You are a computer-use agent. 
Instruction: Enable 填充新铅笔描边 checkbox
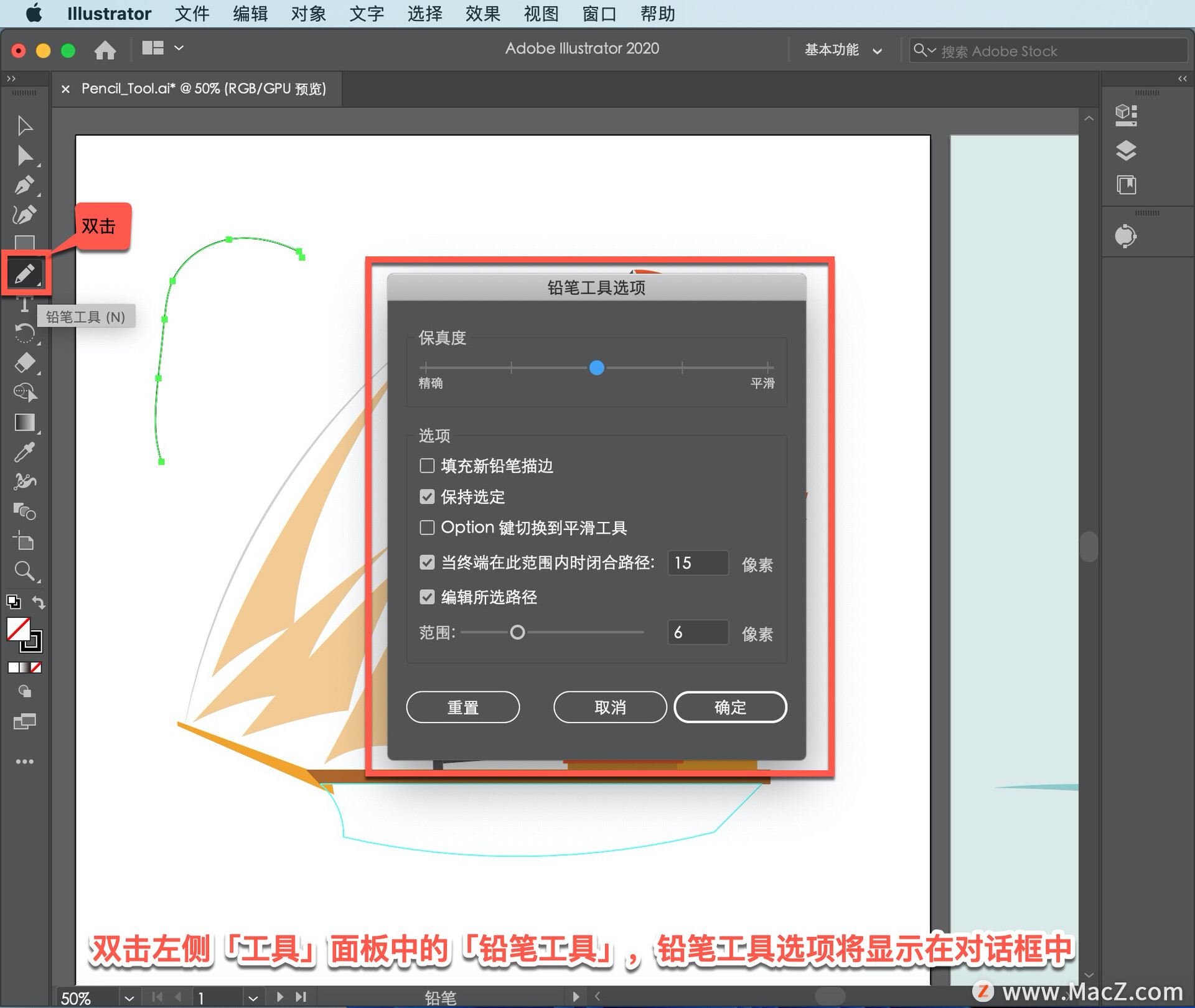pos(427,465)
